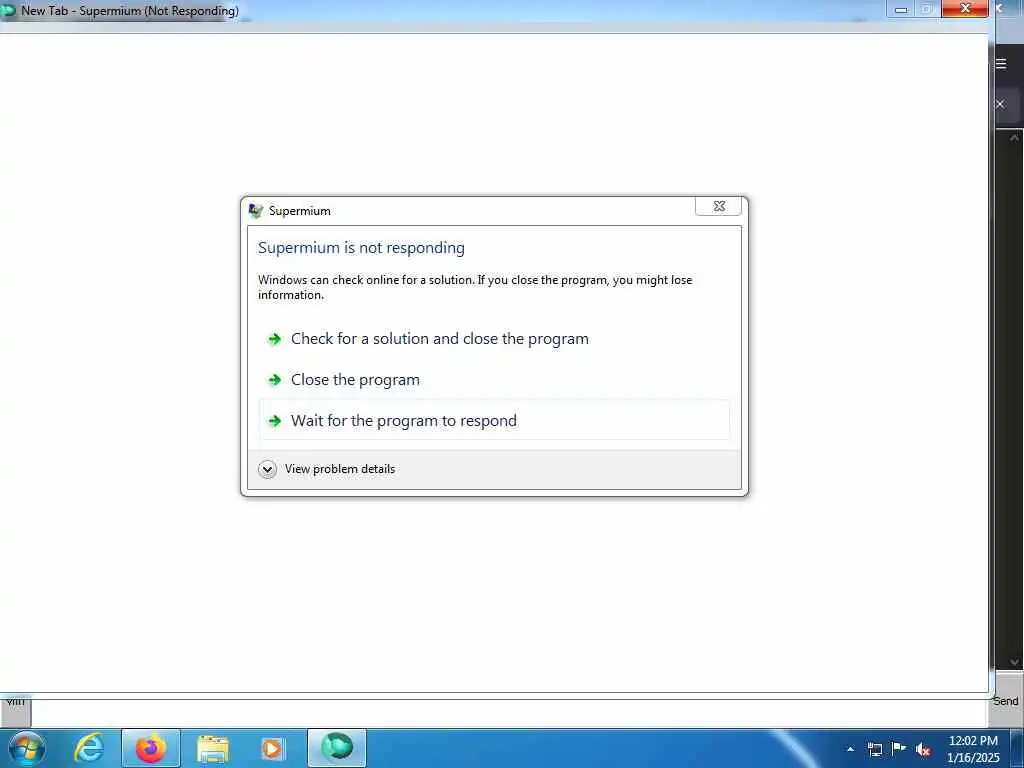Image resolution: width=1024 pixels, height=768 pixels.
Task: Open the network tray icon
Action: (874, 749)
